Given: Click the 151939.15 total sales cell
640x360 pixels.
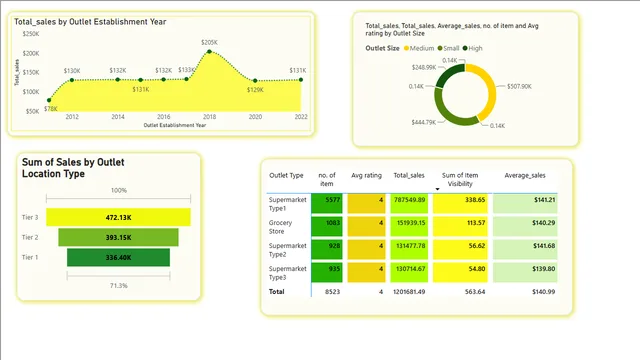Looking at the screenshot, I should tap(409, 227).
